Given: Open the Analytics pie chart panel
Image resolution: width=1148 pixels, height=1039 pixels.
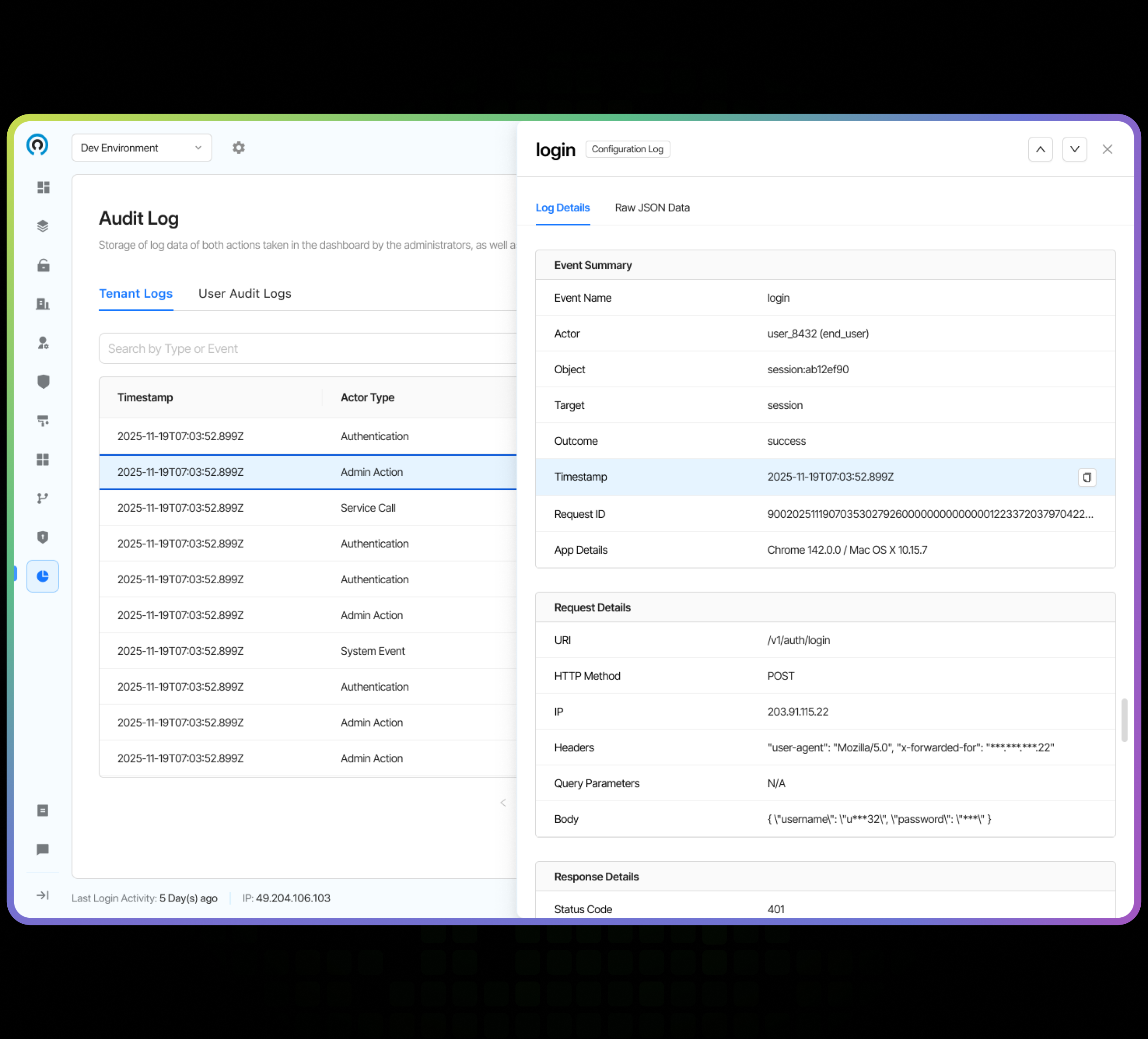Looking at the screenshot, I should pos(43,576).
